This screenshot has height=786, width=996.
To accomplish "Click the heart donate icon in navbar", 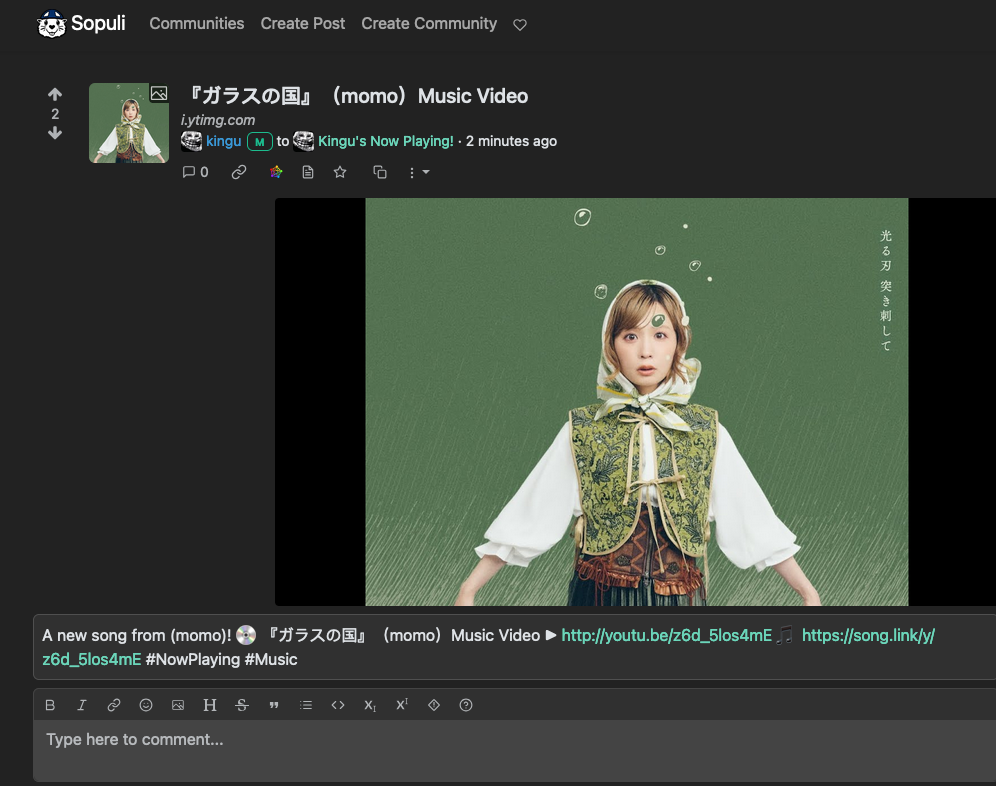I will (x=520, y=25).
